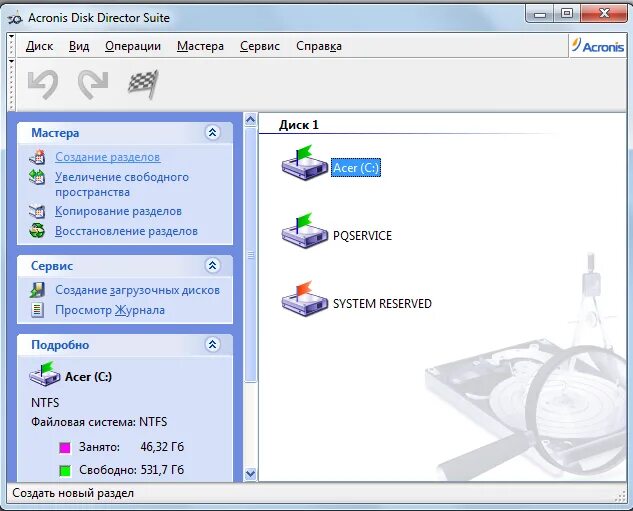Image resolution: width=633 pixels, height=511 pixels.
Task: Click the menu bar drag handle grip
Action: click(11, 46)
